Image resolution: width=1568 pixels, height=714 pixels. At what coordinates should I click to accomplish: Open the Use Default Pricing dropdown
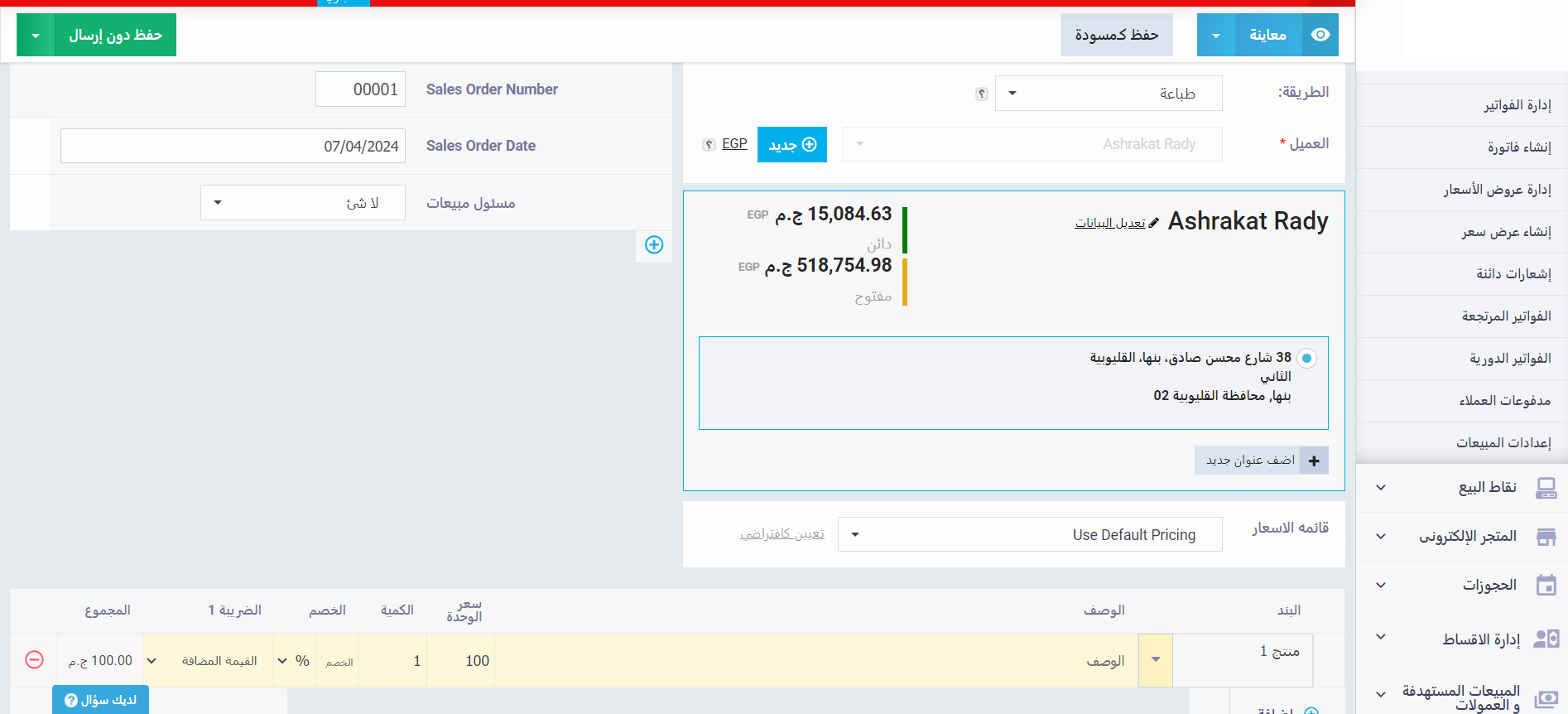click(x=1029, y=535)
